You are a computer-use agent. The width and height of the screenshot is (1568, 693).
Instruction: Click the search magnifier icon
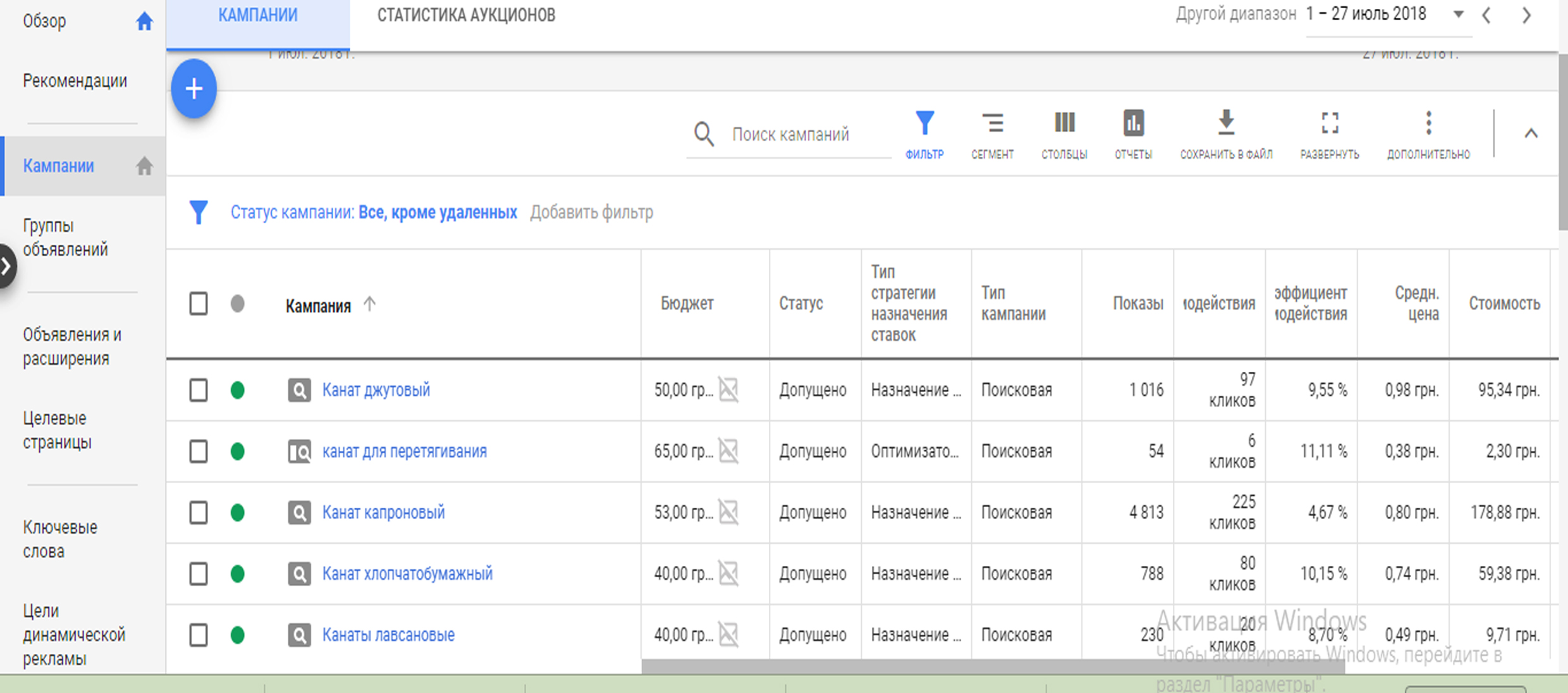704,134
